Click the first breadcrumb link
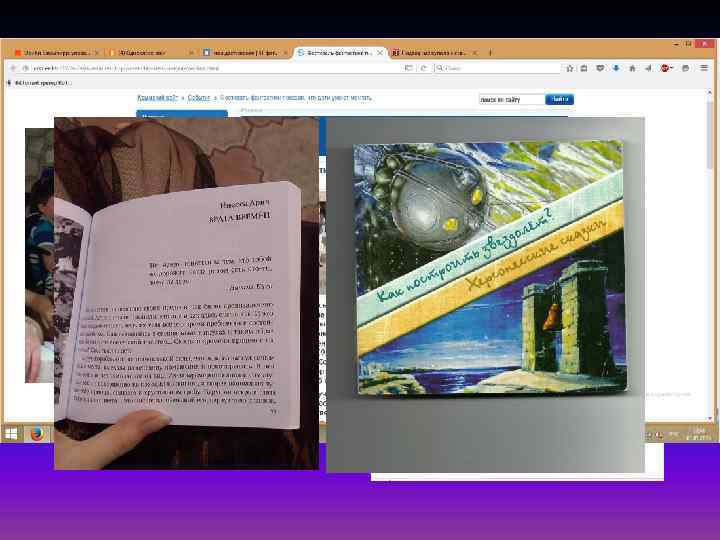This screenshot has width=720, height=540. [x=157, y=98]
